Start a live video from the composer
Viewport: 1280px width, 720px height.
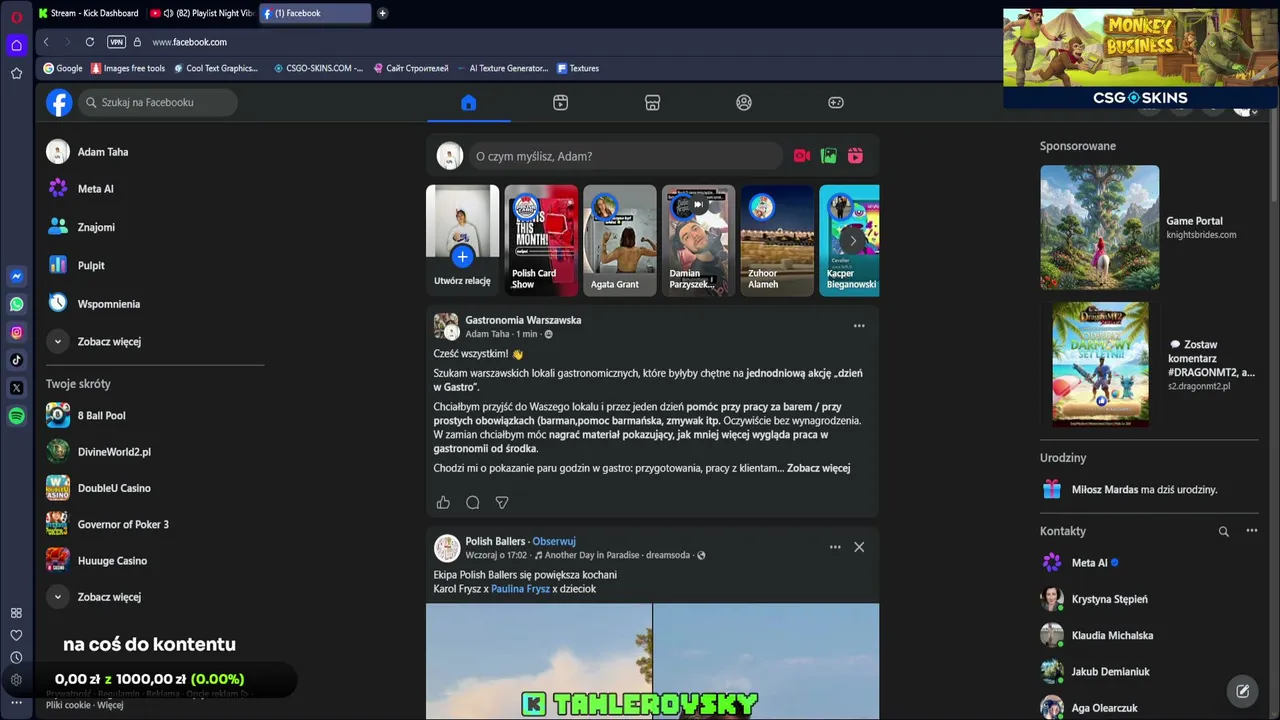pyautogui.click(x=801, y=156)
